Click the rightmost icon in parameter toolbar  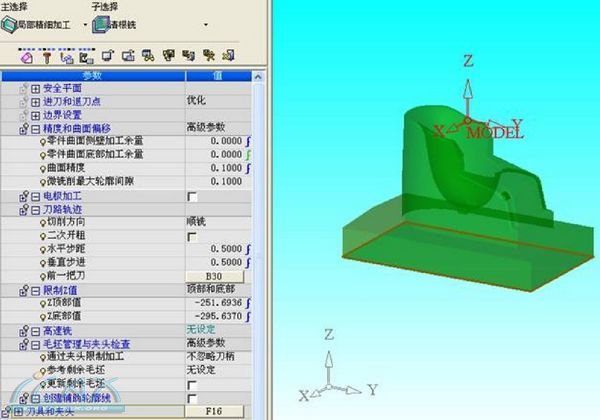tap(226, 57)
